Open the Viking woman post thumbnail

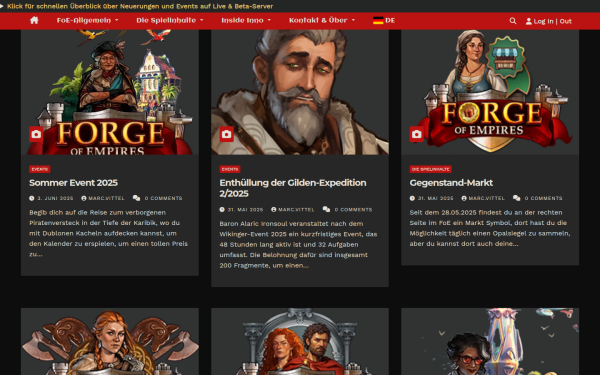pyautogui.click(x=110, y=341)
